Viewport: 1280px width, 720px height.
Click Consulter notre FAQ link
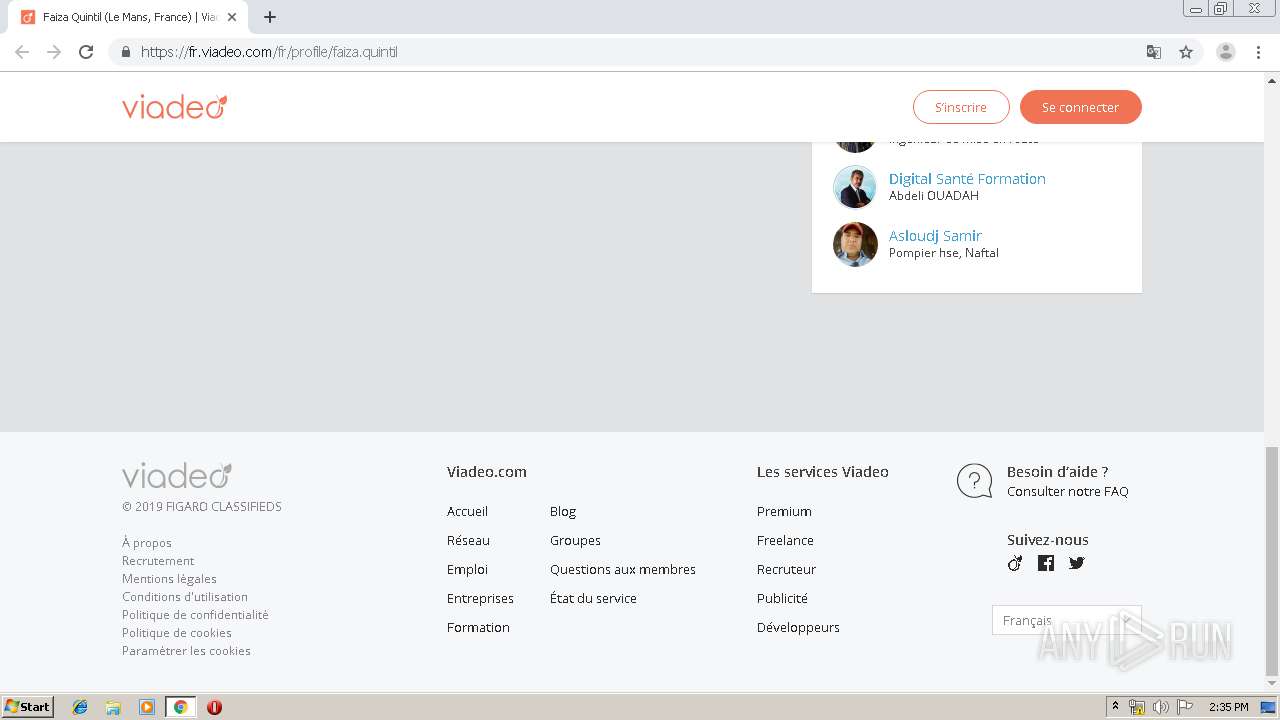[1067, 491]
